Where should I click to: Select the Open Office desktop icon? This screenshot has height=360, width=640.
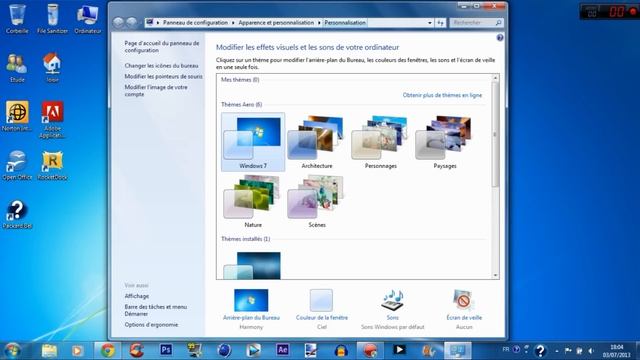point(17,165)
